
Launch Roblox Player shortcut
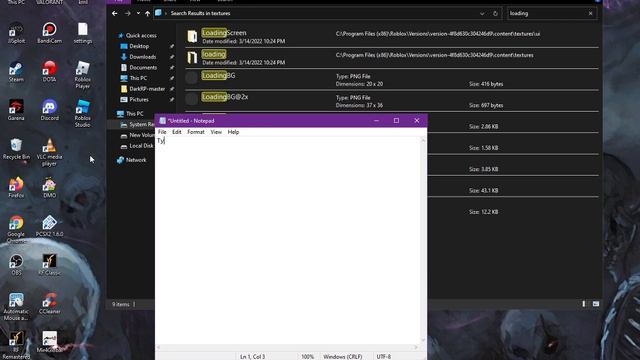click(x=83, y=75)
